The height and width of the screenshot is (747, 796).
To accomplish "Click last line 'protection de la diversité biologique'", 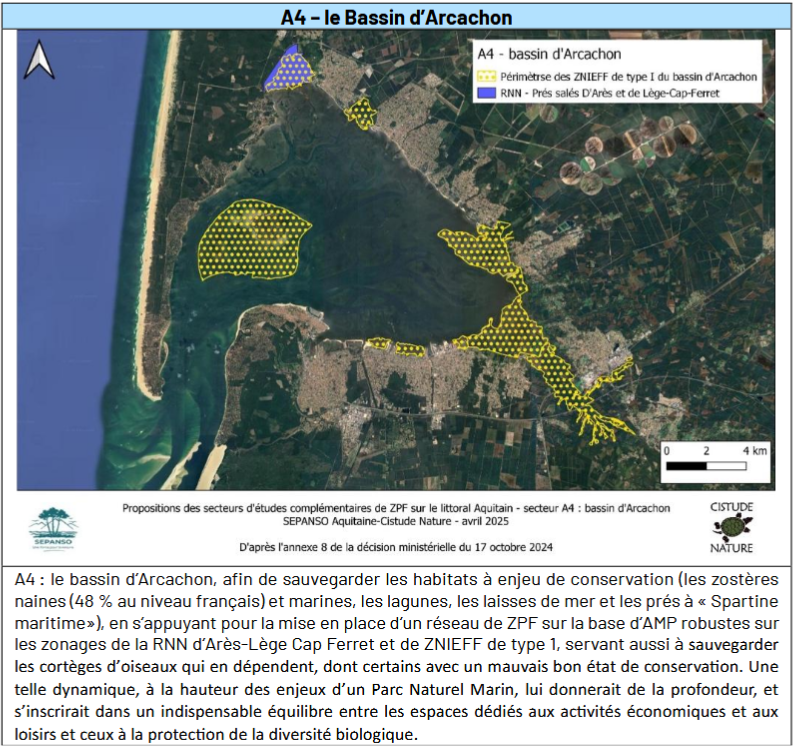I will 281,734.
